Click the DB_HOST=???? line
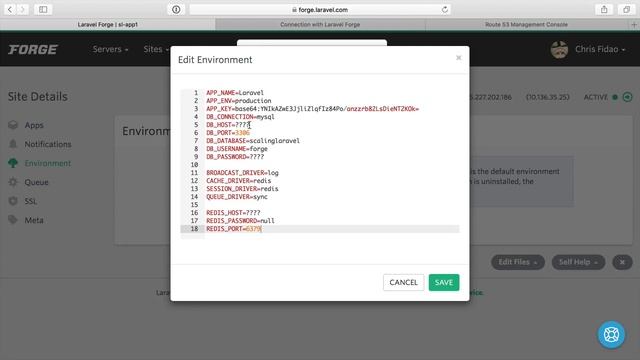The image size is (640, 360). (x=228, y=125)
